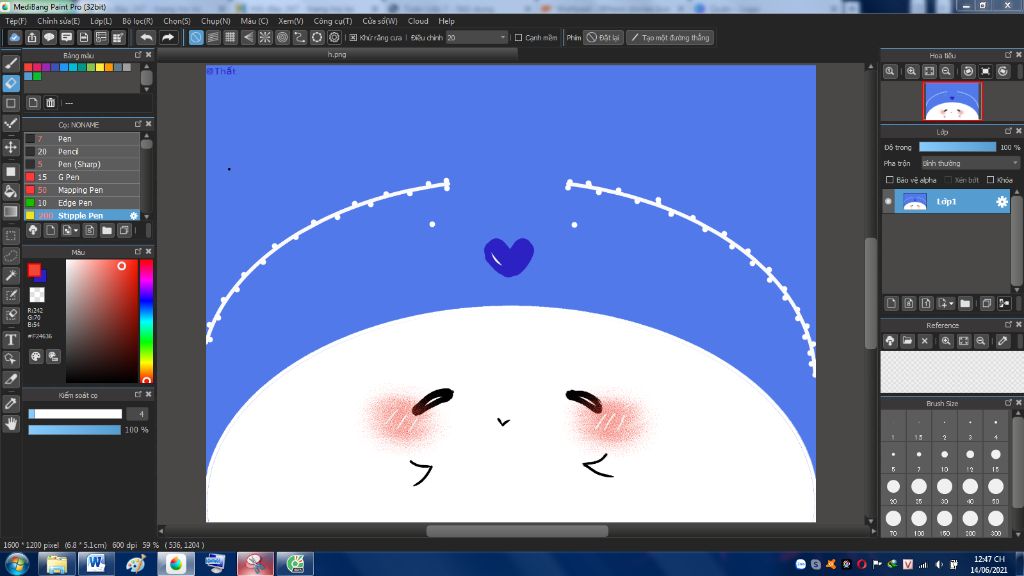Image resolution: width=1024 pixels, height=576 pixels.
Task: Open the Bộ lọc(R) menu
Action: pos(137,21)
